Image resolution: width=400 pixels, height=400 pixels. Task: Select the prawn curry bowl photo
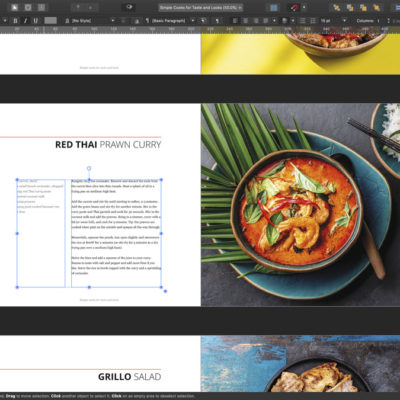[300, 205]
